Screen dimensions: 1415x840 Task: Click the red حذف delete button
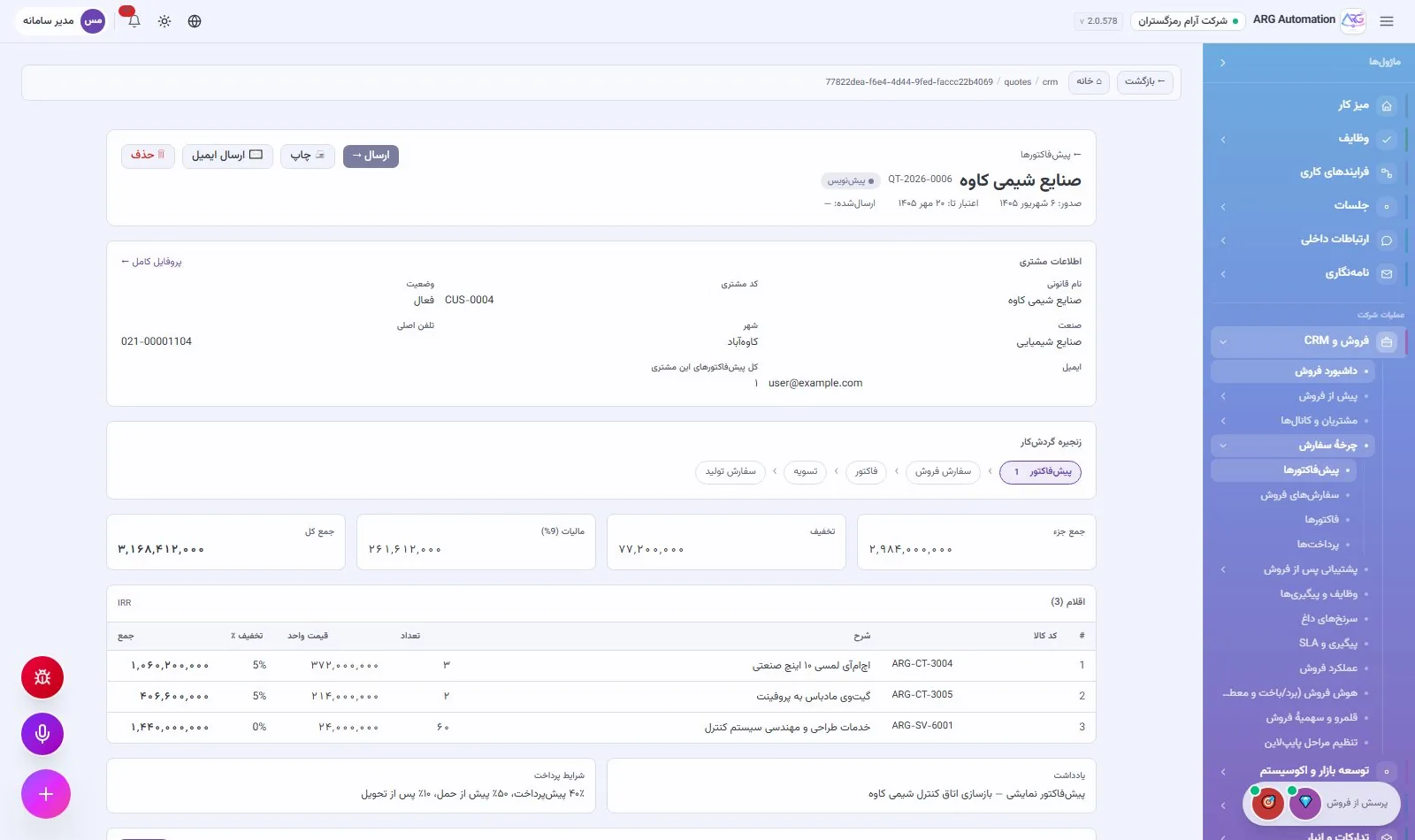[148, 156]
